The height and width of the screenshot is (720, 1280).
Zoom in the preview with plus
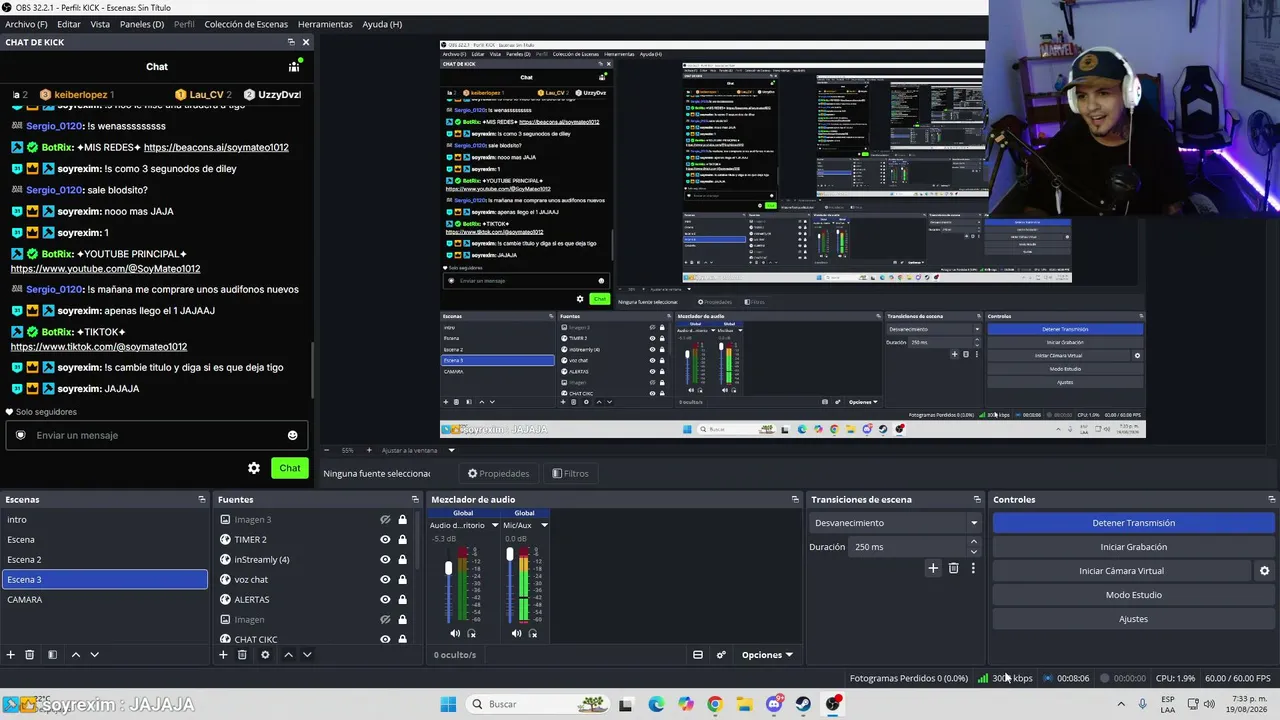369,450
